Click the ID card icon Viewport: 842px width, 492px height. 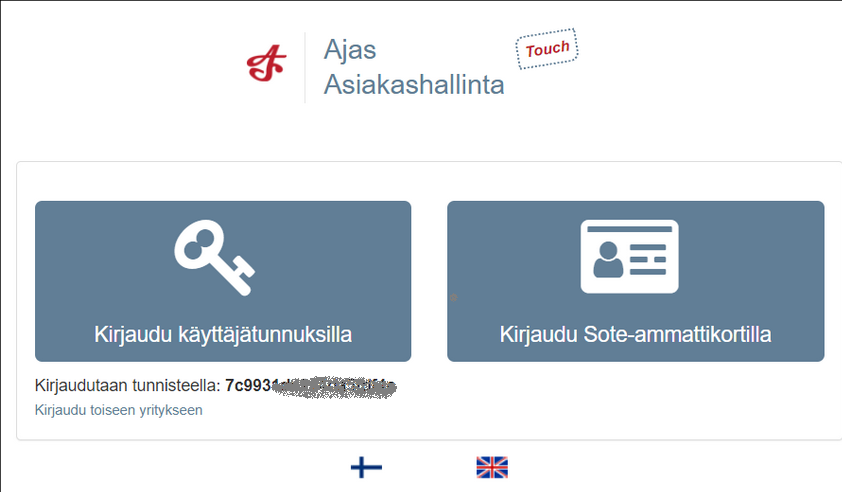[629, 256]
